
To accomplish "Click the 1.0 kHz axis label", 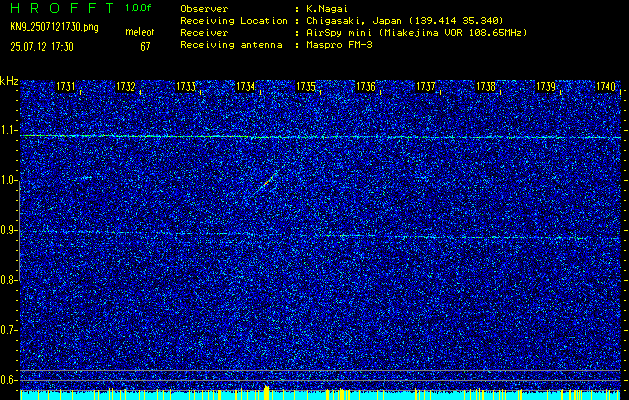I will [x=9, y=180].
